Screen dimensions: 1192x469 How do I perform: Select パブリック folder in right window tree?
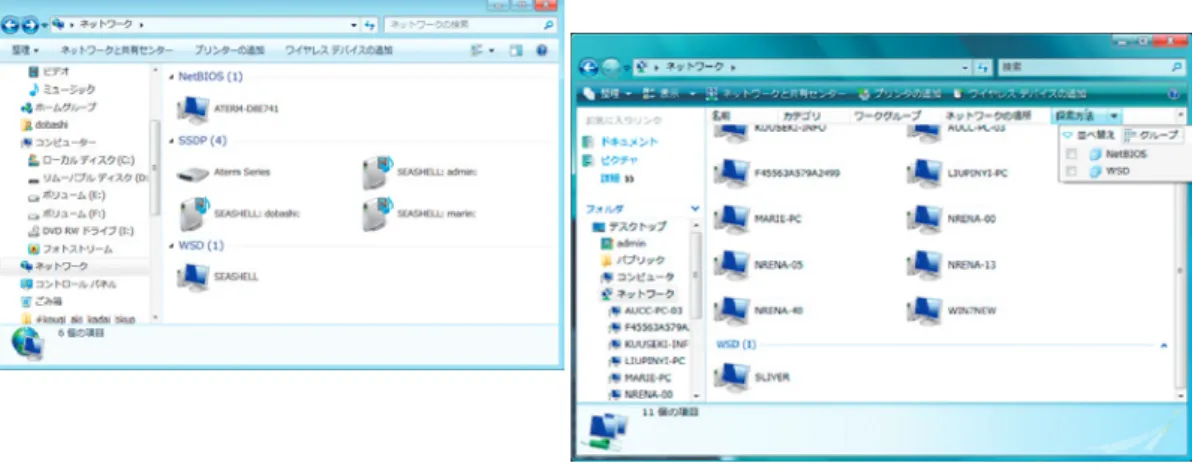coord(632,260)
